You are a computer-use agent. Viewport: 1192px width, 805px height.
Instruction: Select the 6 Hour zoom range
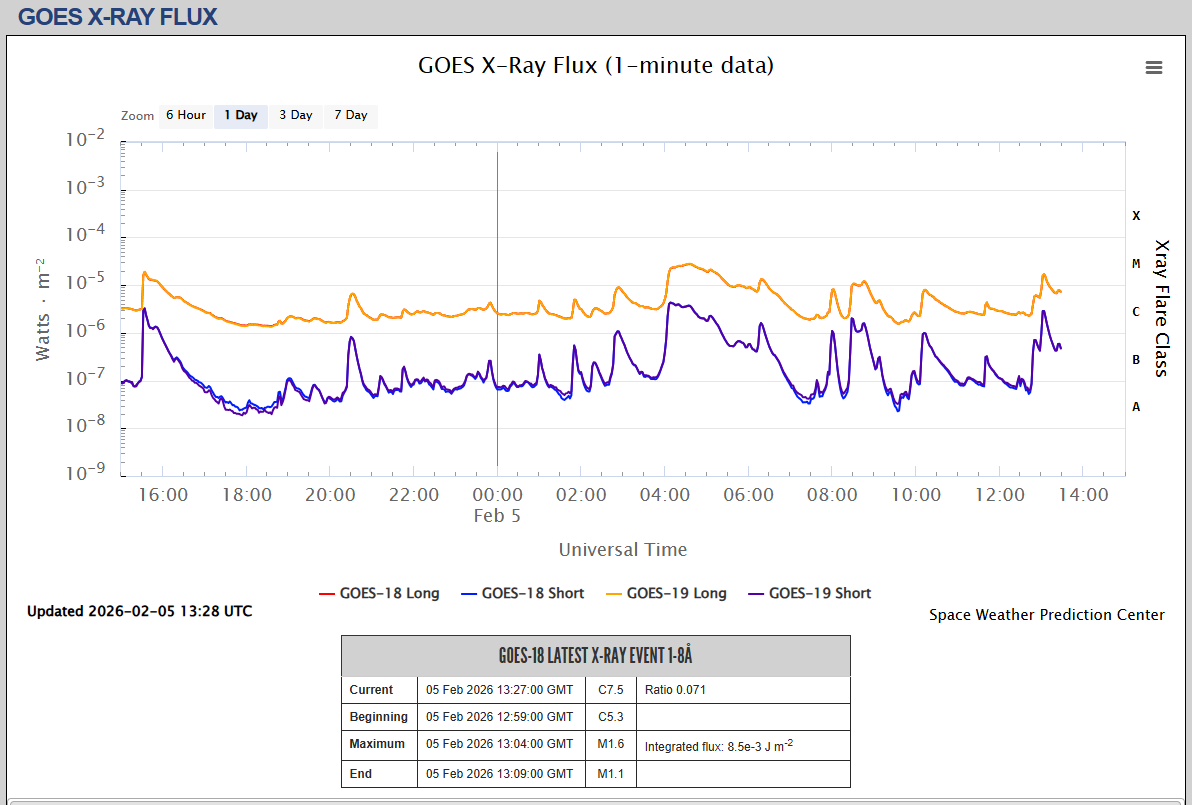(185, 116)
